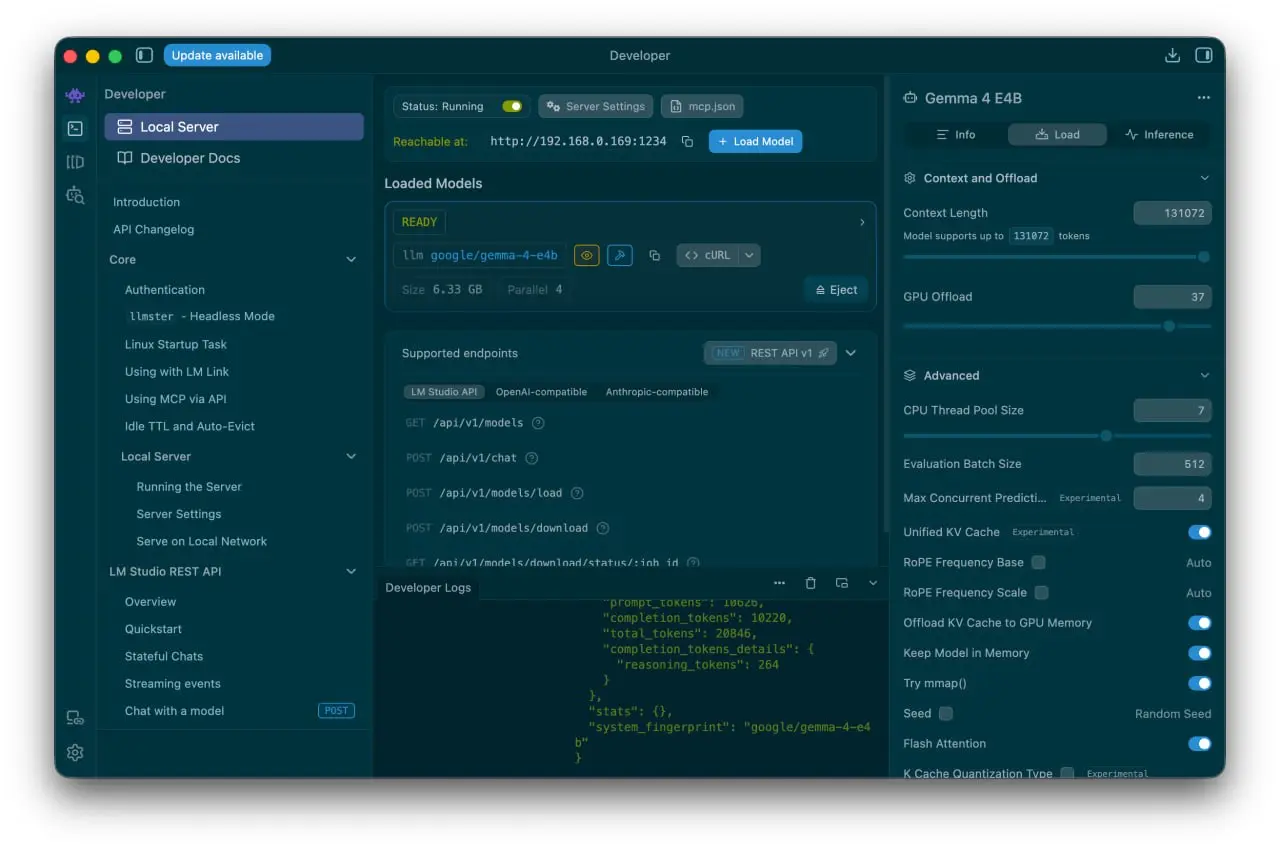Click the blue tool-use hammer icon

[x=620, y=256]
